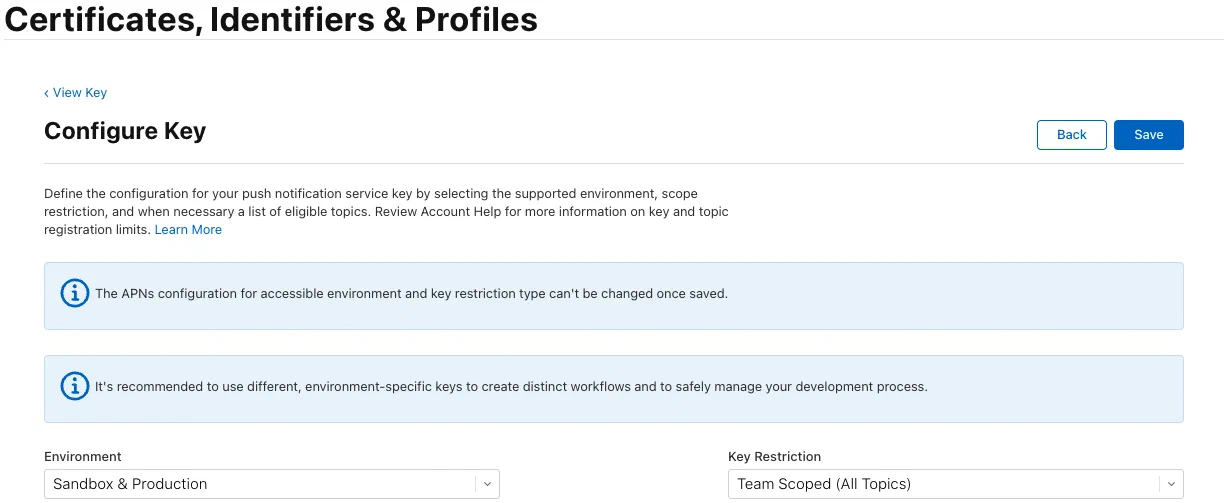Click the Certificates, Identifiers & Profiles title
Viewport: 1229px width, 503px height.
coord(271,19)
